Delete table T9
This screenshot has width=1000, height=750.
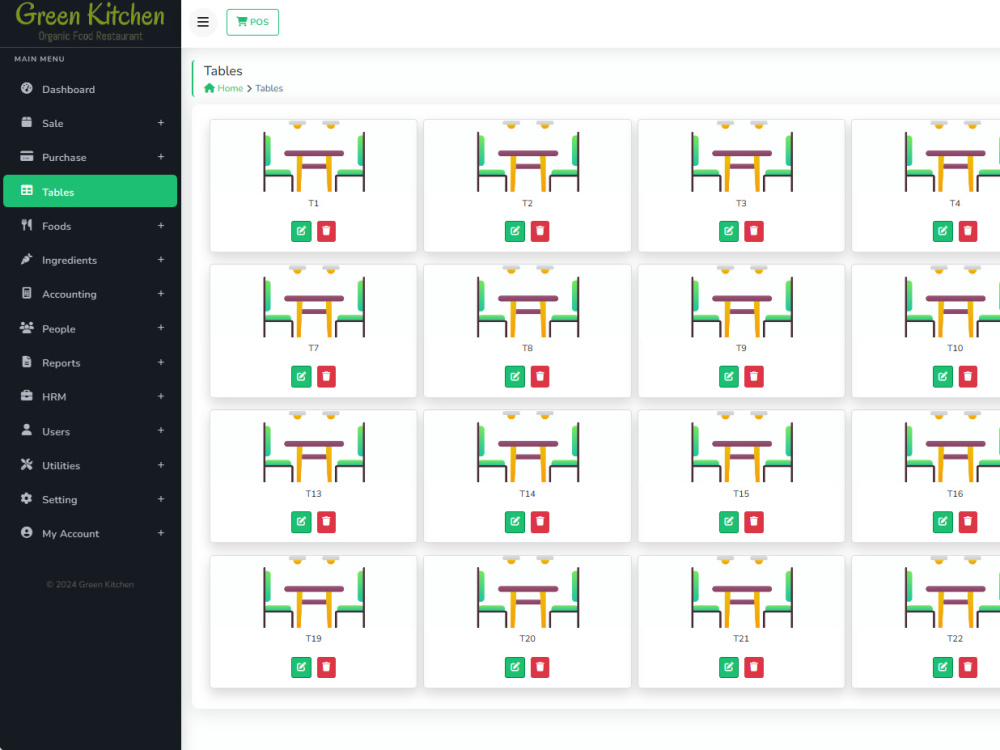[754, 376]
